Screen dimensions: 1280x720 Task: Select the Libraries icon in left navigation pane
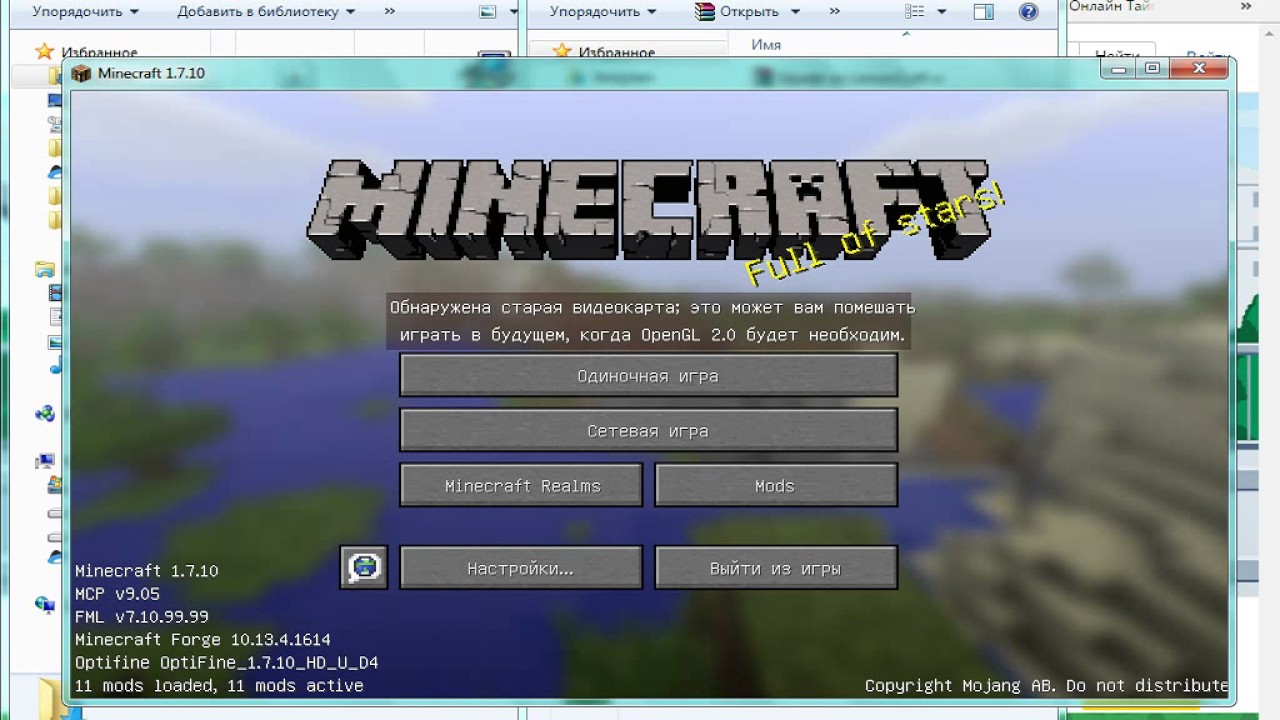coord(44,270)
